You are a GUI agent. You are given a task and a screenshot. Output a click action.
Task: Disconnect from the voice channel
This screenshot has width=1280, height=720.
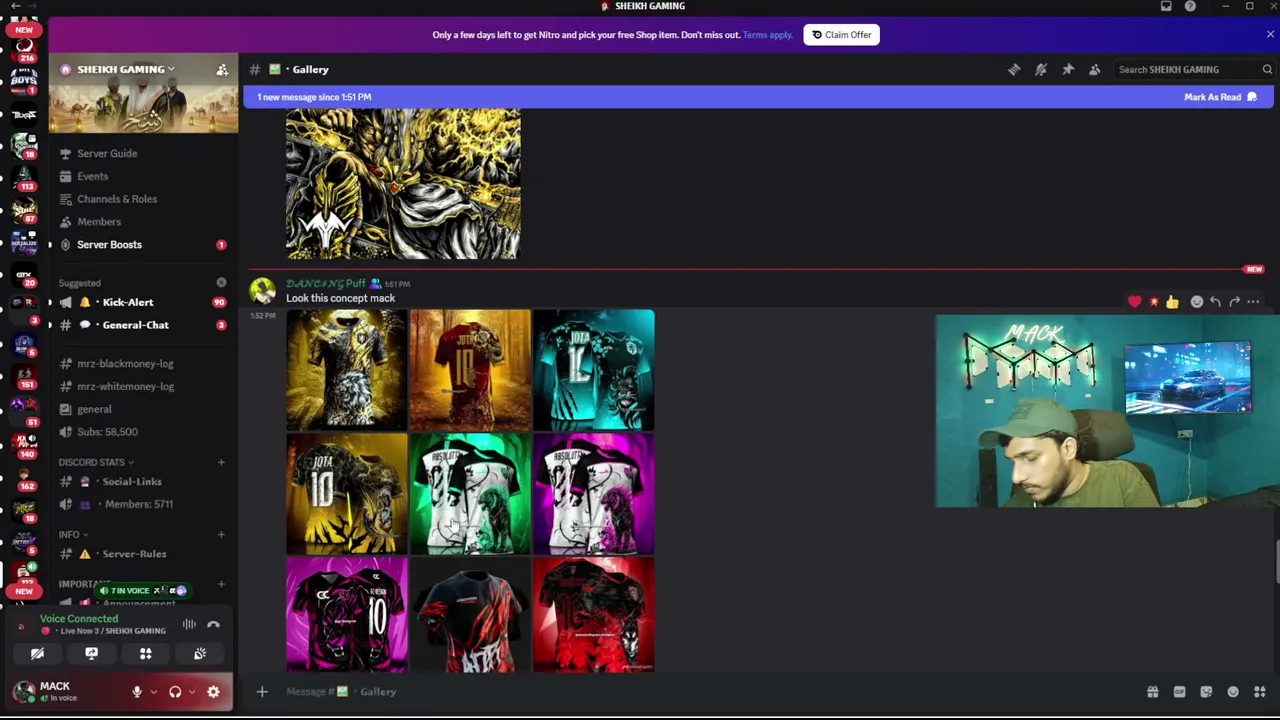click(x=213, y=625)
